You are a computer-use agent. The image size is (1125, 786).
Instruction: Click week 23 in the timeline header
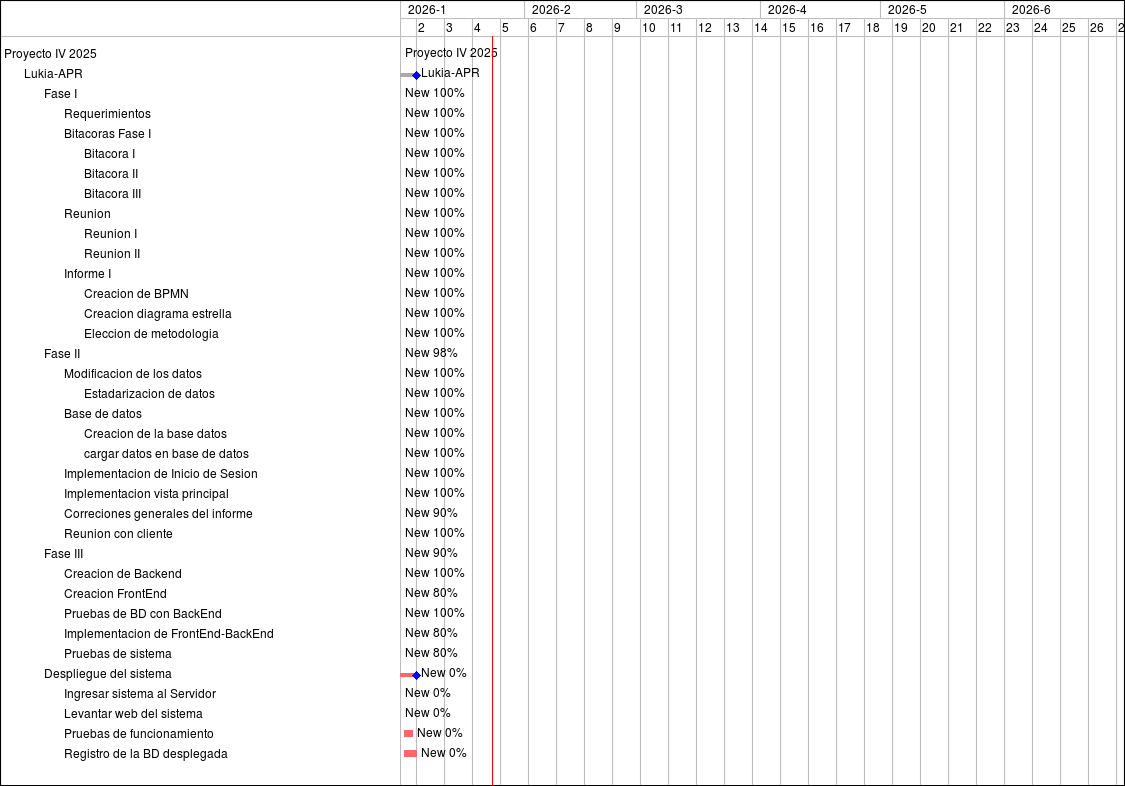point(1013,28)
